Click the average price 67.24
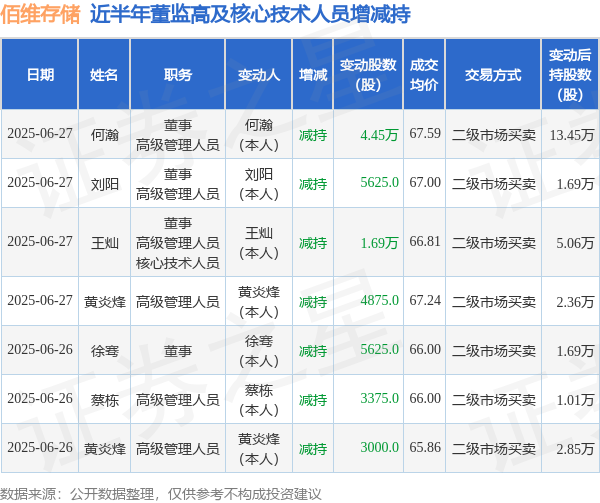The height and width of the screenshot is (503, 600). 425,301
